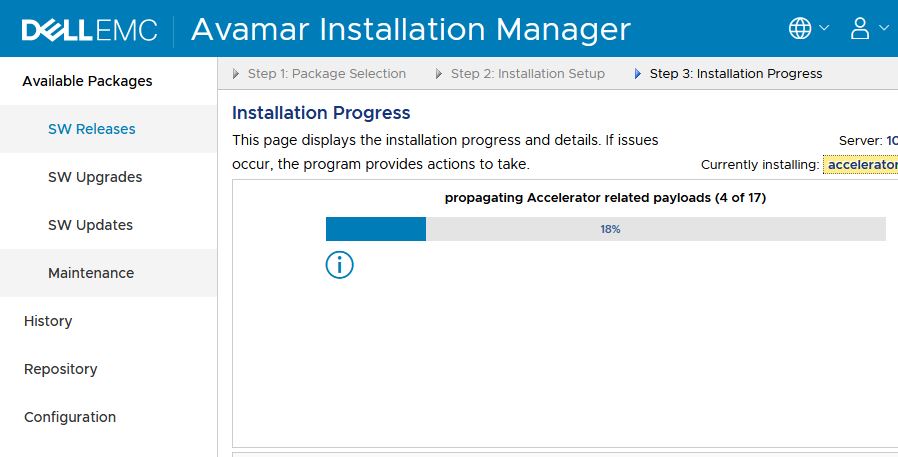Click the Step 3 blue arrow marker
Viewport: 898px width, 457px height.
[x=639, y=73]
